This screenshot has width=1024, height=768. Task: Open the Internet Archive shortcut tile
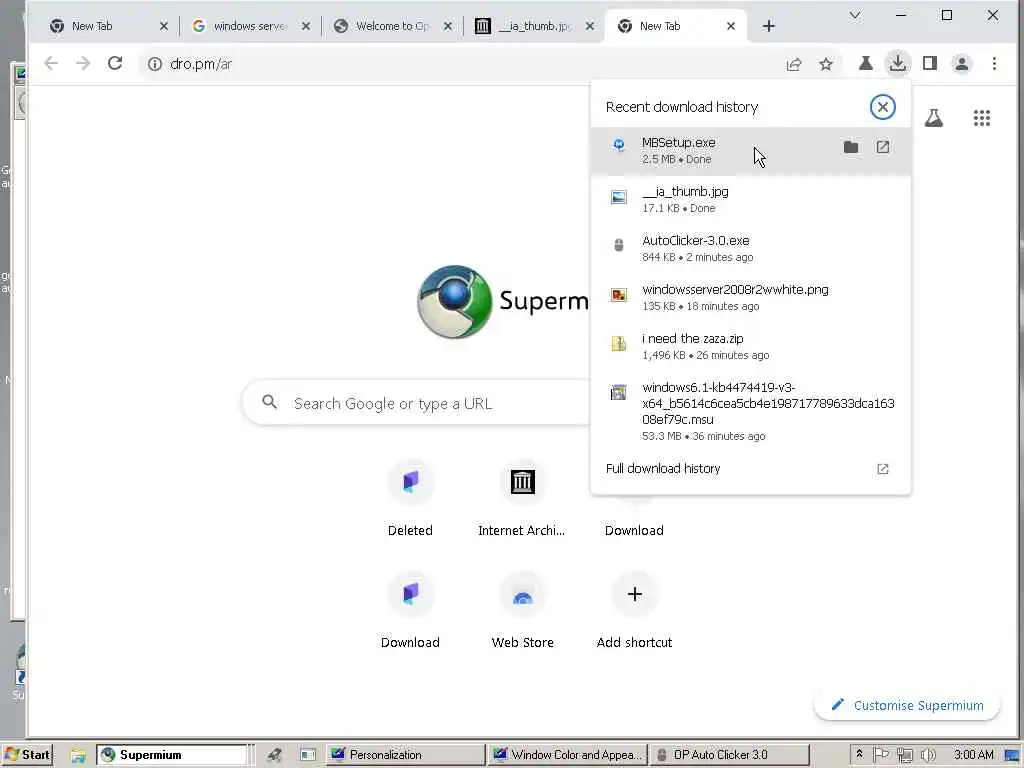pos(522,500)
